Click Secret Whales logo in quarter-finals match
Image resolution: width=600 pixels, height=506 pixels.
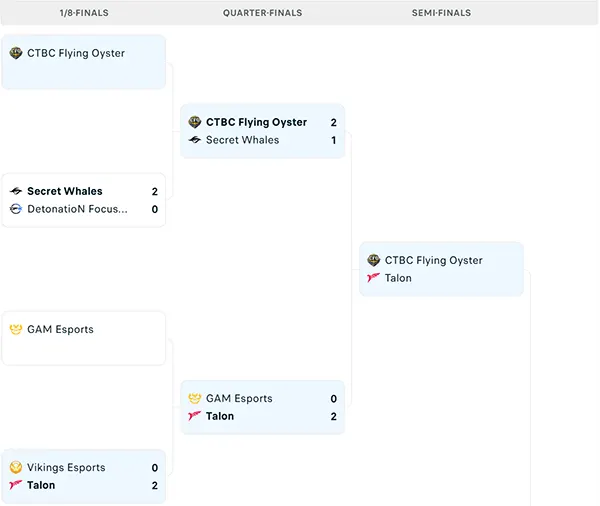click(x=195, y=140)
